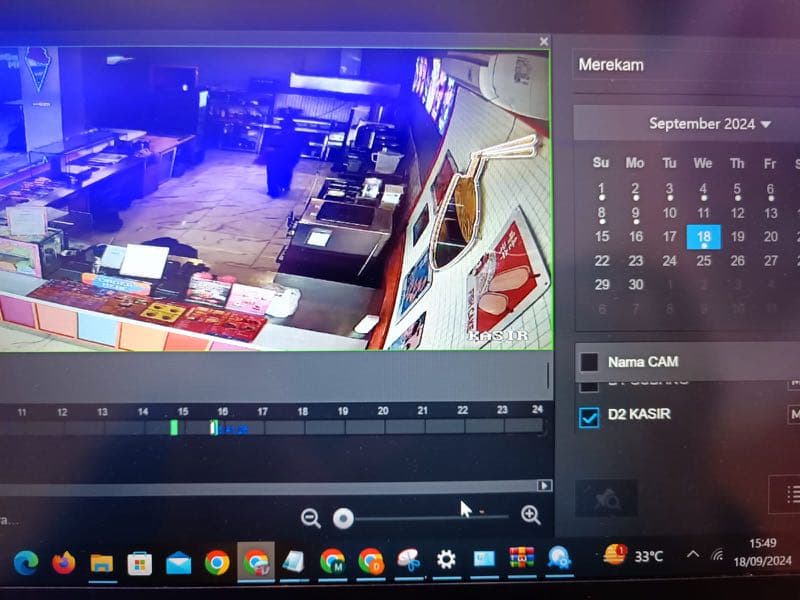
Task: Zoom in the timeline with plus magnifier
Action: tap(531, 515)
